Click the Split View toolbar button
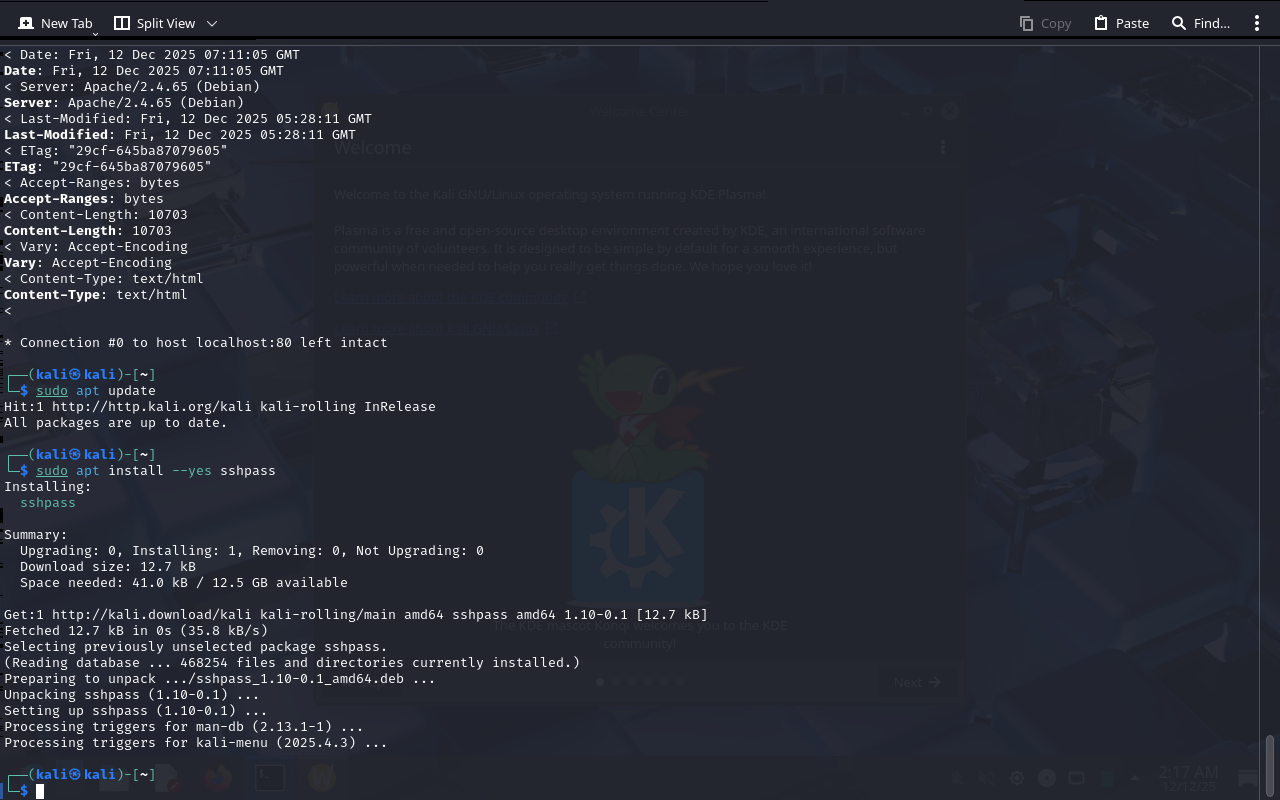Screen dimensions: 1280x800 coord(154,23)
